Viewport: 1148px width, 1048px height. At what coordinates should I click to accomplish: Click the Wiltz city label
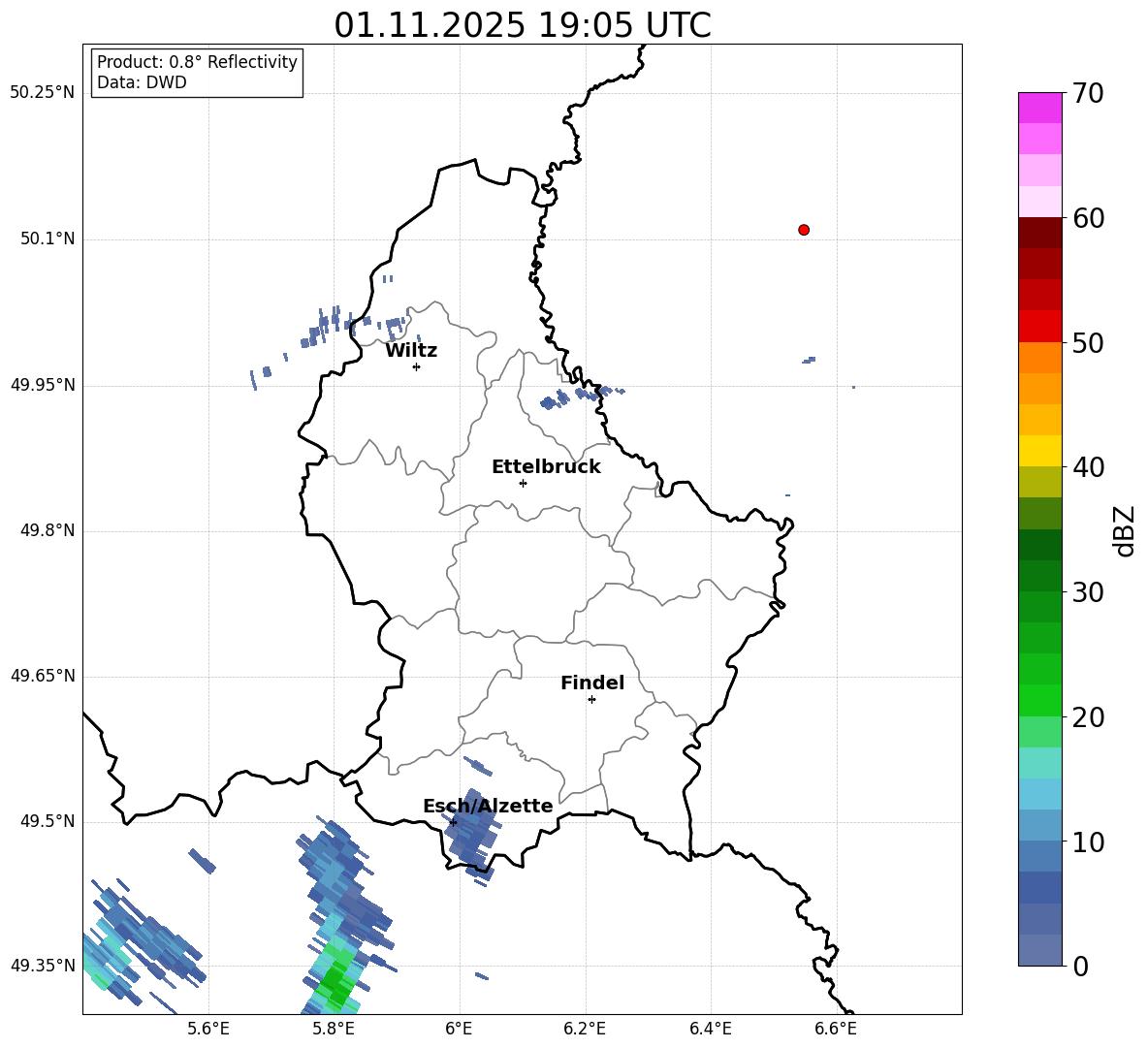[411, 351]
